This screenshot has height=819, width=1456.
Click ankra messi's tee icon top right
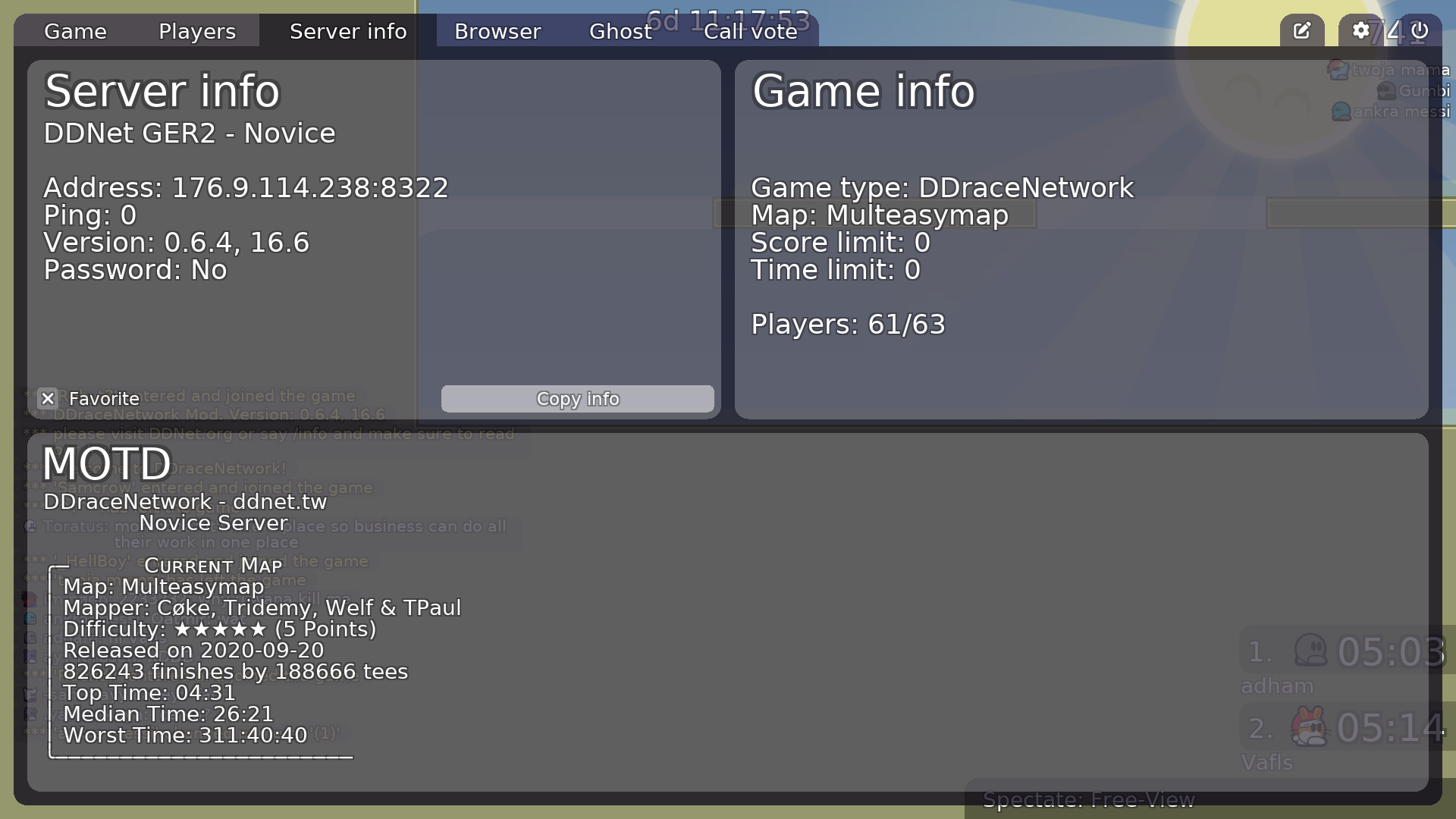(x=1340, y=111)
